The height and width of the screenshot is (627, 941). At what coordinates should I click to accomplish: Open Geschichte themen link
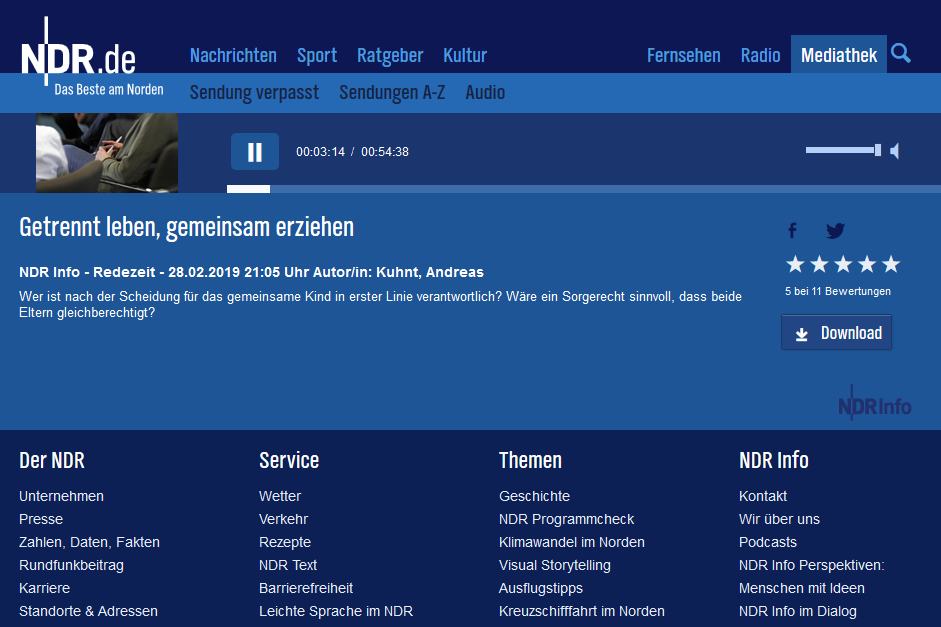[535, 496]
